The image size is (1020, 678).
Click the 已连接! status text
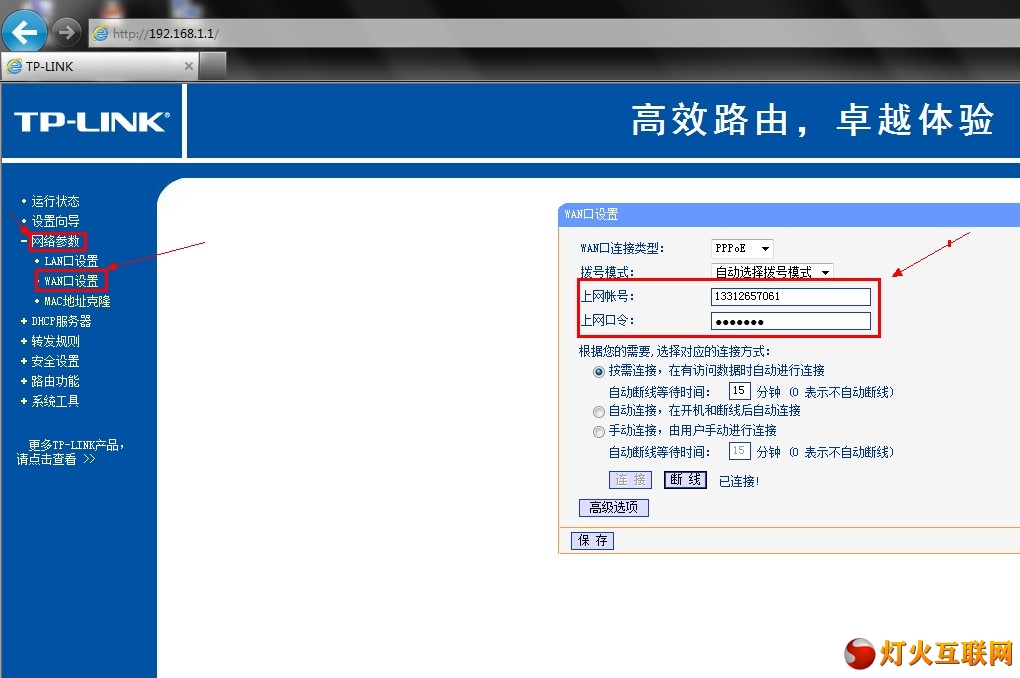point(739,481)
